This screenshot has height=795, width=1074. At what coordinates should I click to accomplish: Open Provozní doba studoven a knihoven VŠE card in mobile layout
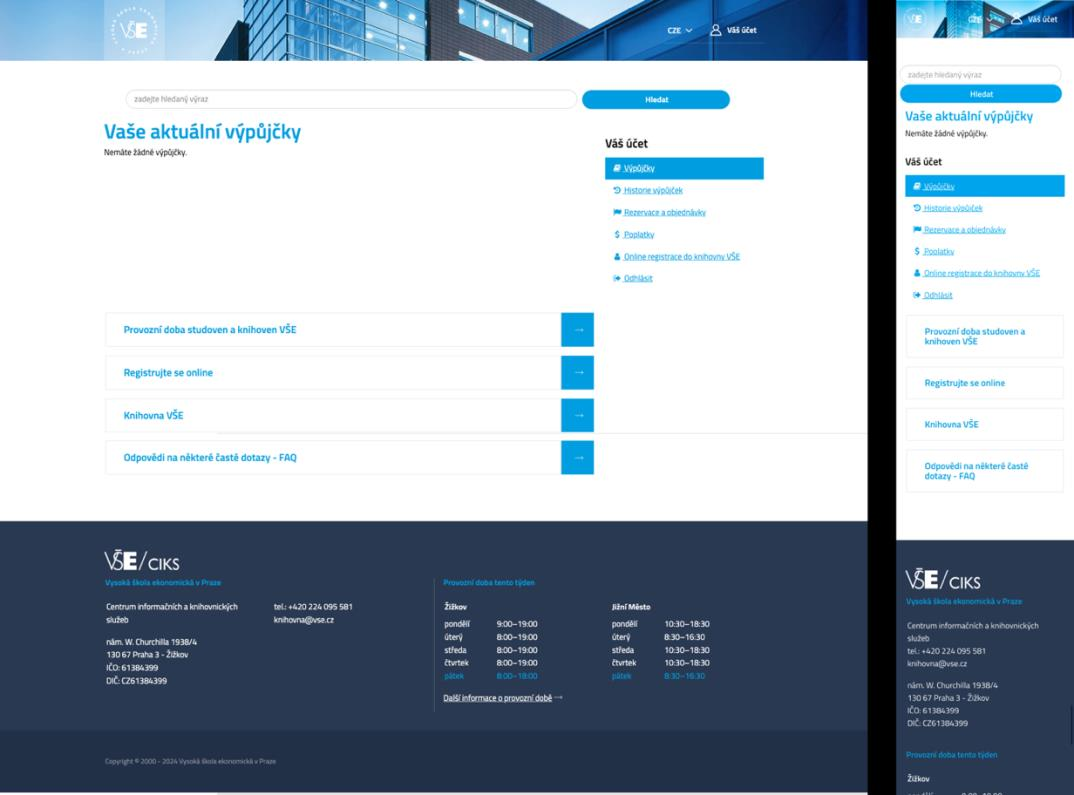click(984, 336)
